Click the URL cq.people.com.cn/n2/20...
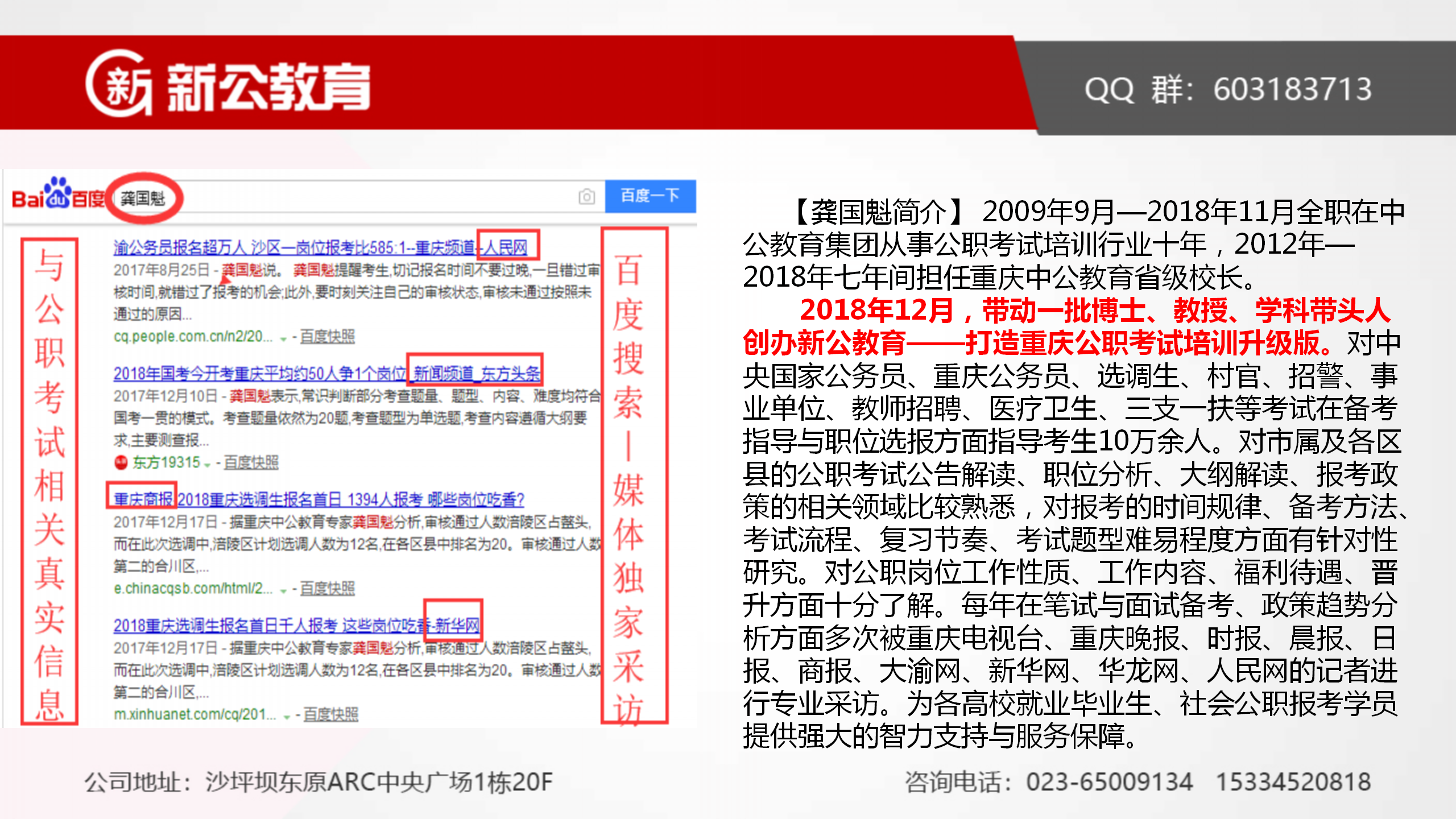Viewport: 1456px width, 819px height. 193,337
